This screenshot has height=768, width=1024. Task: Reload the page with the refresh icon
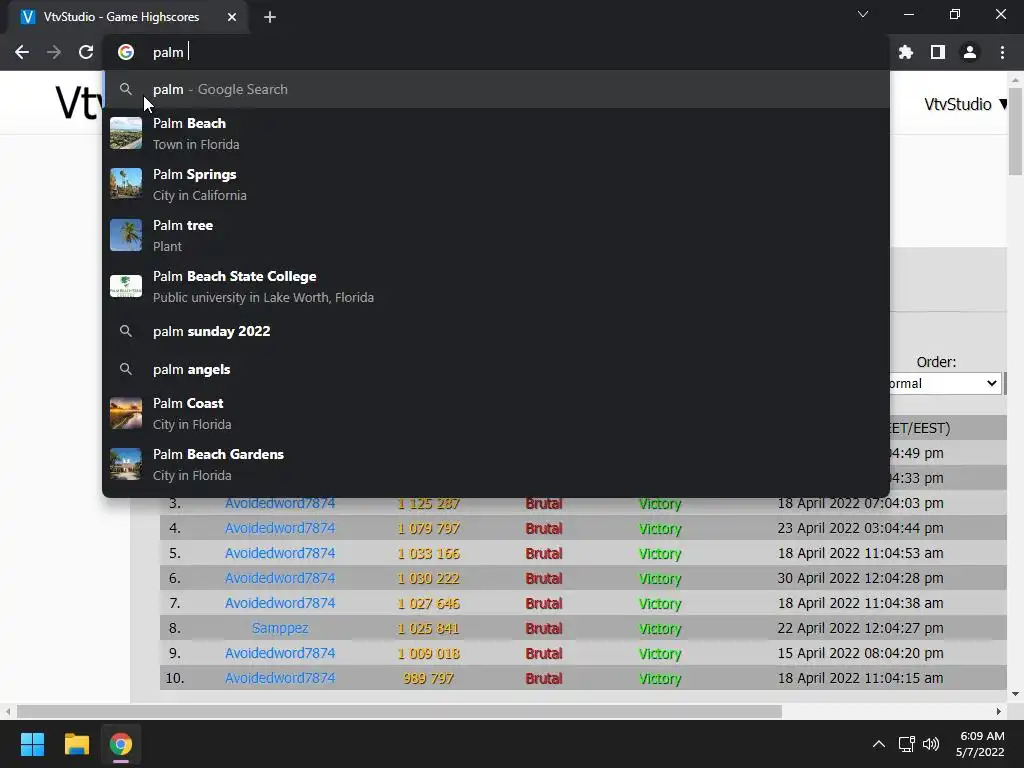[86, 52]
